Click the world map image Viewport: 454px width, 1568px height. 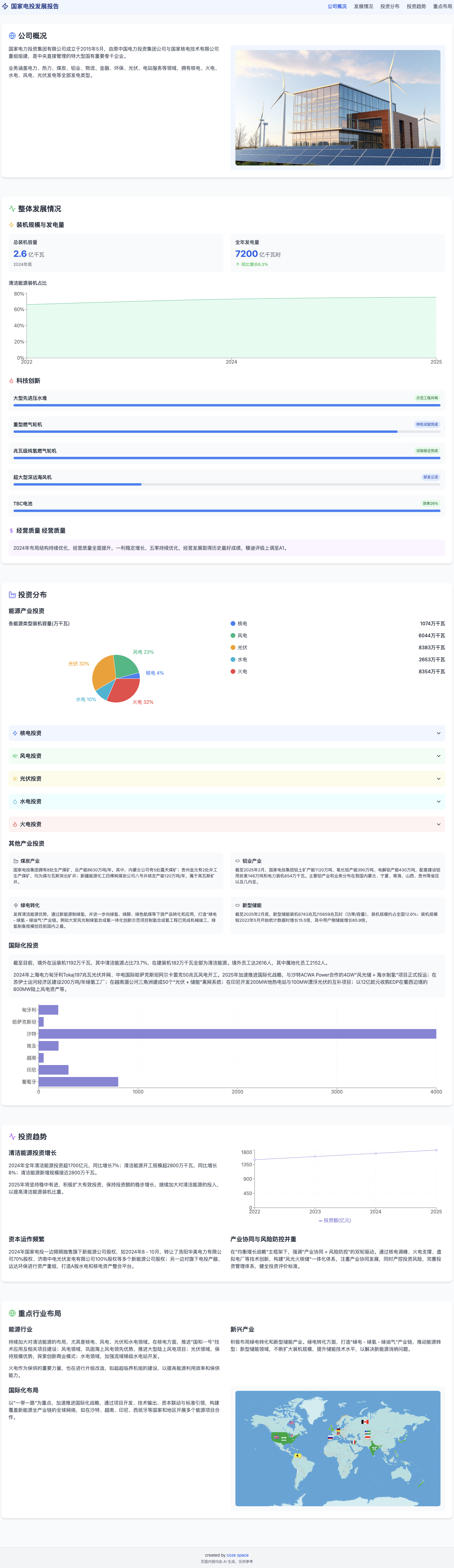click(x=338, y=1449)
